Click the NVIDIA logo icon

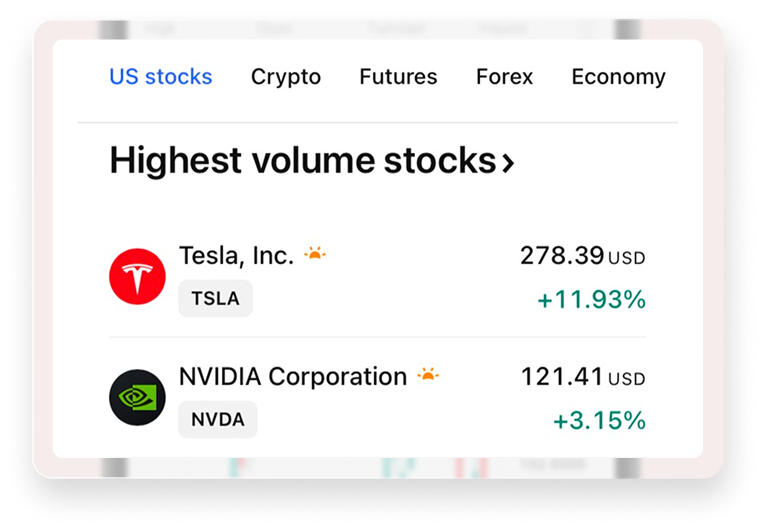tap(137, 398)
